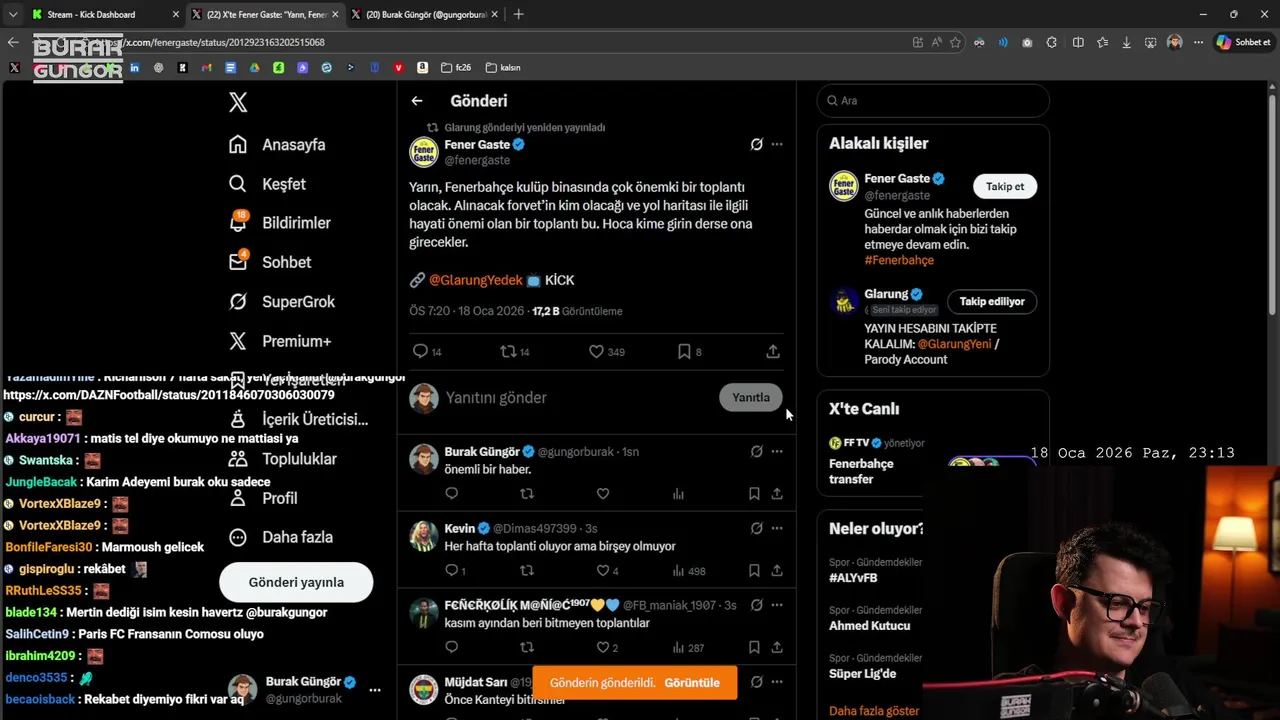The height and width of the screenshot is (720, 1280).
Task: Open the #Fenerbahçe hashtag link
Action: pyautogui.click(x=899, y=260)
